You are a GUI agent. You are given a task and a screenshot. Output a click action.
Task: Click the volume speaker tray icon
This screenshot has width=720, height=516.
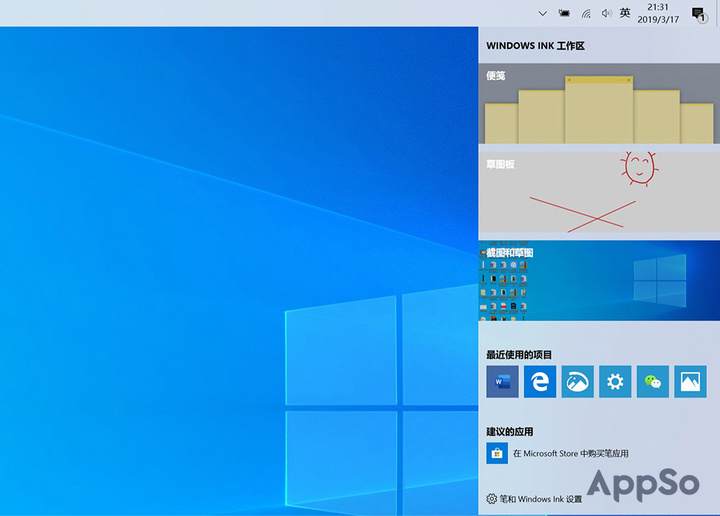point(606,13)
